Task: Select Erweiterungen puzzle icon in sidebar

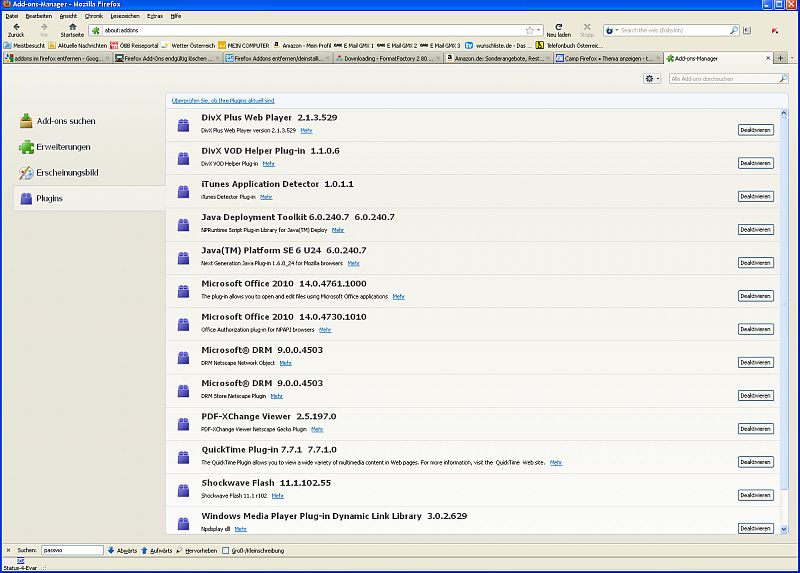Action: coord(27,147)
